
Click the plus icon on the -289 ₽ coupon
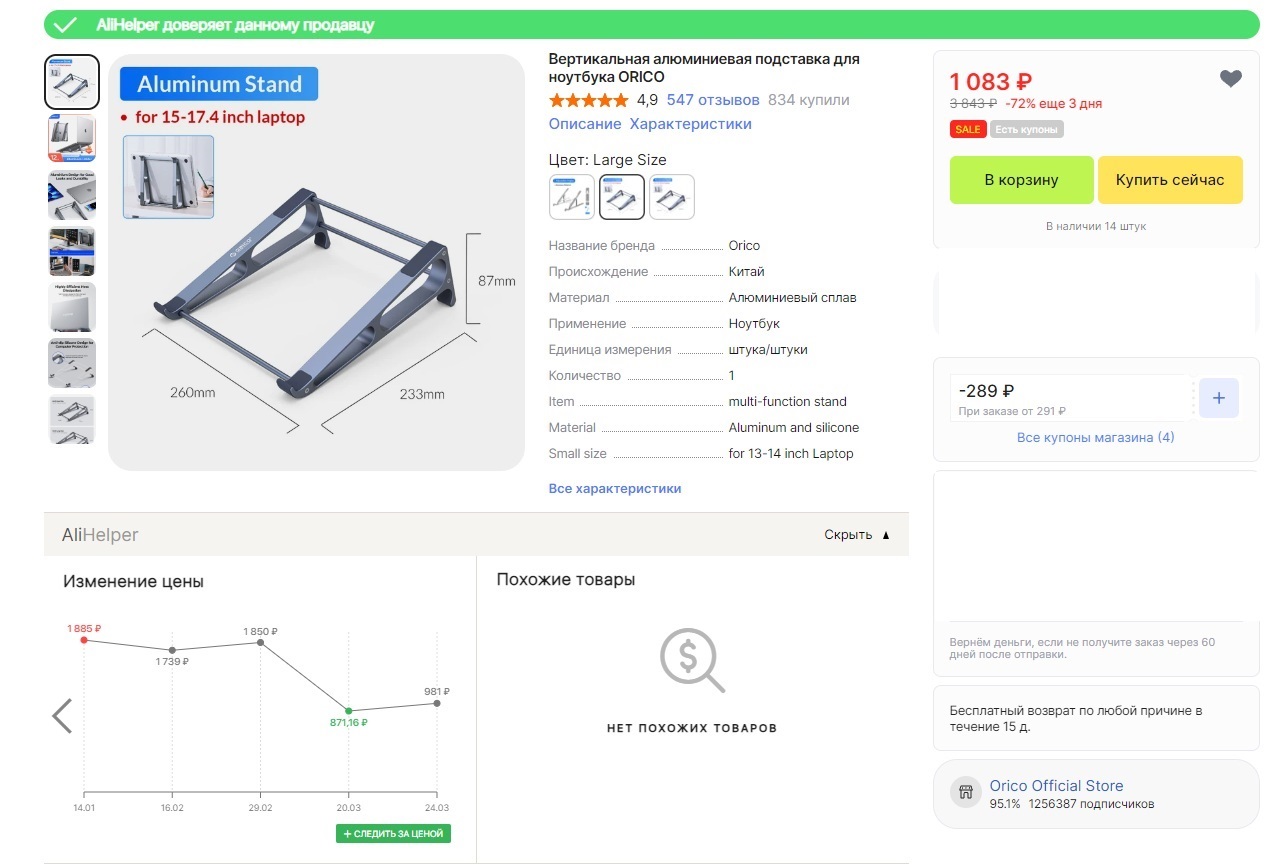[1218, 398]
